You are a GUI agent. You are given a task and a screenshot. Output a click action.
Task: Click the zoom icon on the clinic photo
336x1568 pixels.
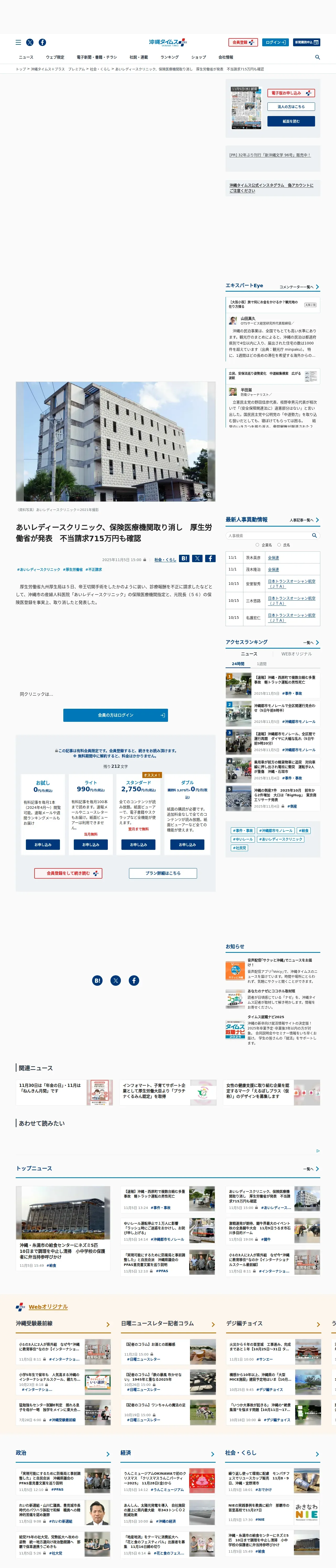(209, 495)
